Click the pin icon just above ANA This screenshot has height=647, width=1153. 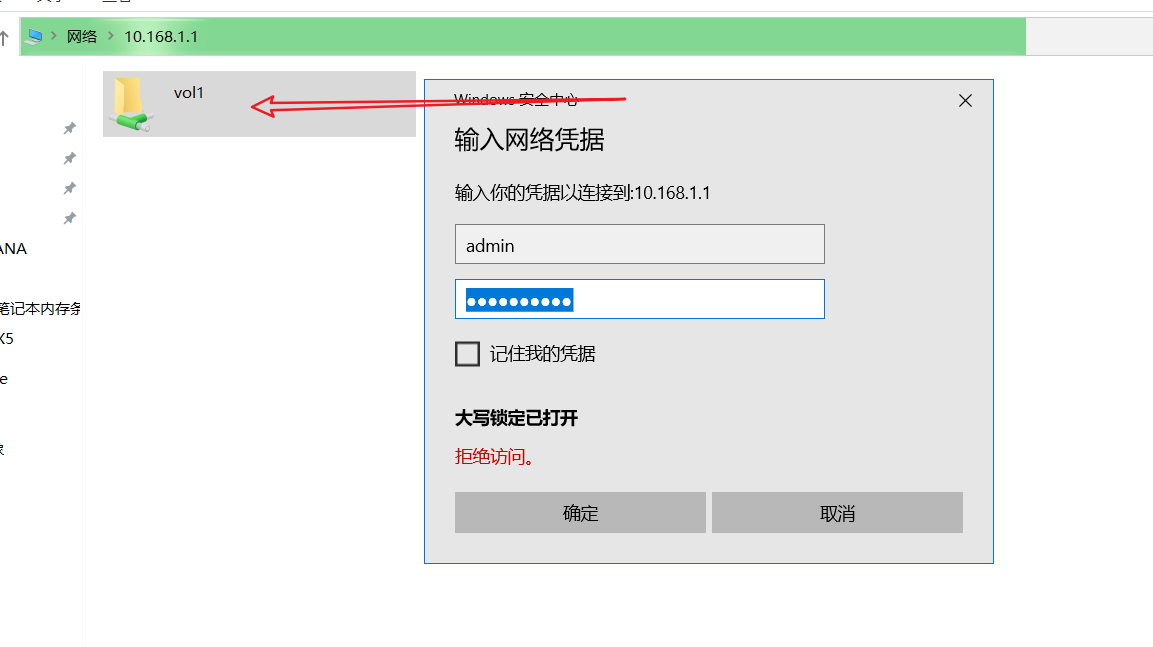pyautogui.click(x=69, y=218)
